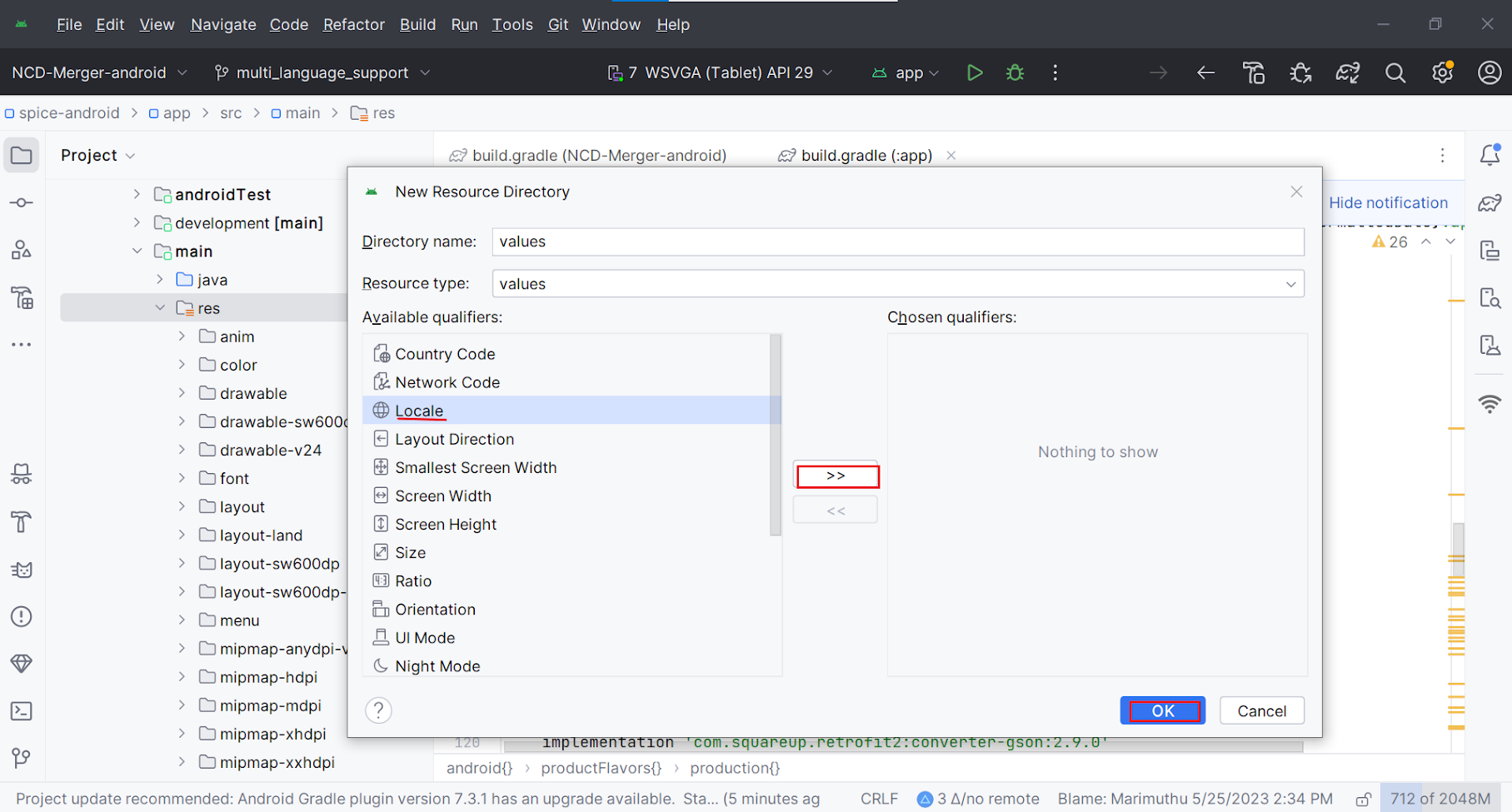Open the multi_language_support branch dropdown
The width and height of the screenshot is (1512, 812).
[x=322, y=72]
